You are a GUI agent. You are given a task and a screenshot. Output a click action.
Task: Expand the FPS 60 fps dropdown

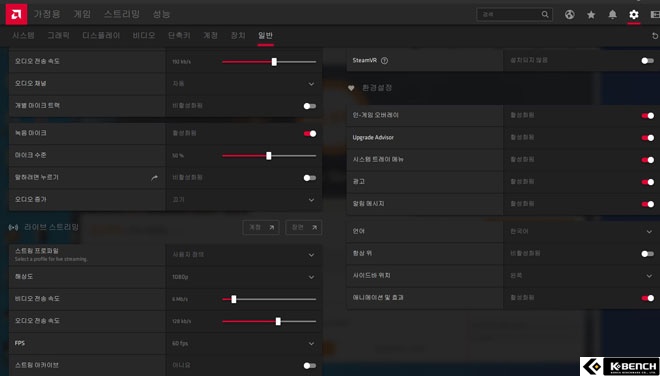point(244,344)
